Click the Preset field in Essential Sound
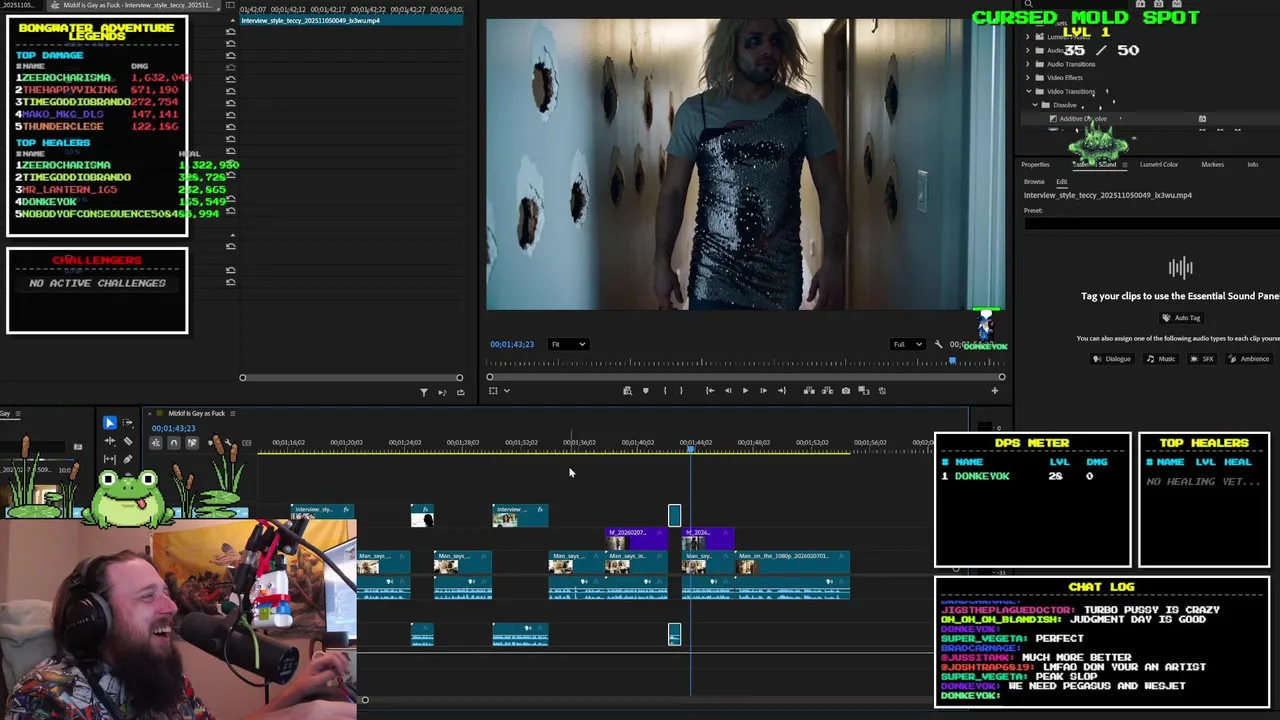 point(1151,222)
